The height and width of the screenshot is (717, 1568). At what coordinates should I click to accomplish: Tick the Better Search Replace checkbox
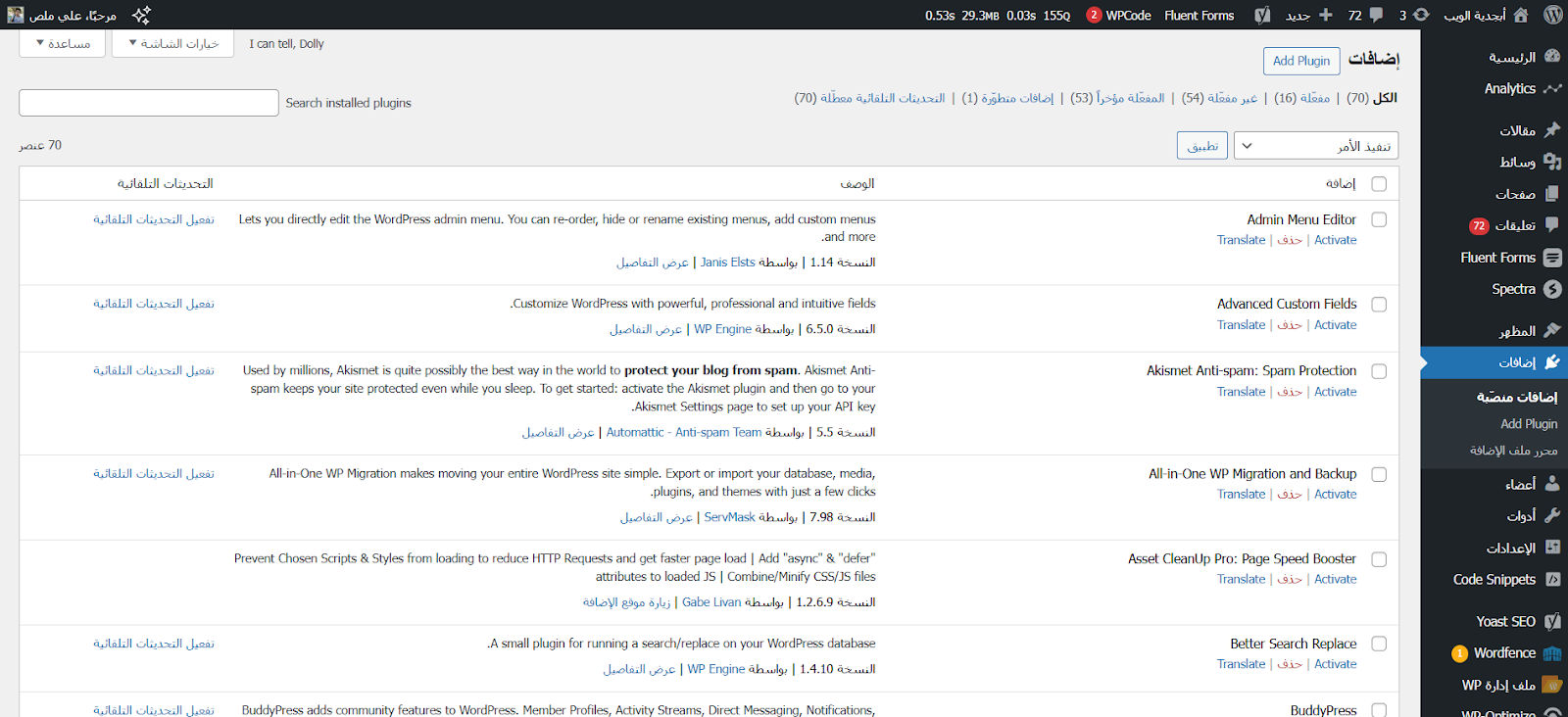[x=1379, y=645]
